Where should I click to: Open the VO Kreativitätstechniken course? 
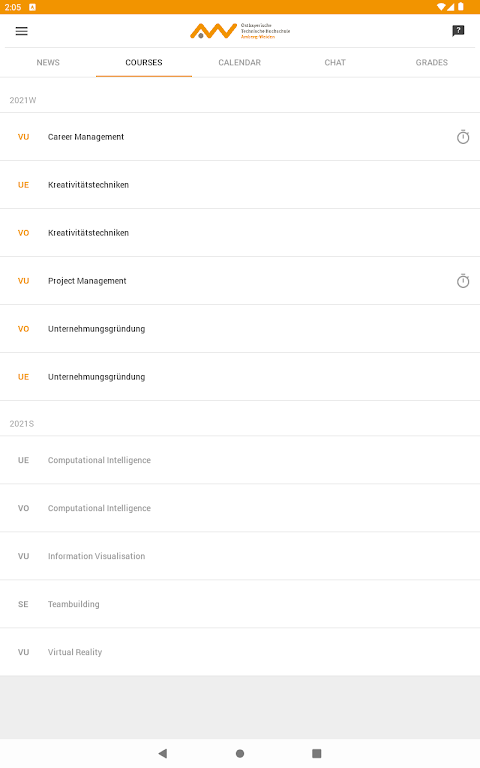pyautogui.click(x=240, y=233)
